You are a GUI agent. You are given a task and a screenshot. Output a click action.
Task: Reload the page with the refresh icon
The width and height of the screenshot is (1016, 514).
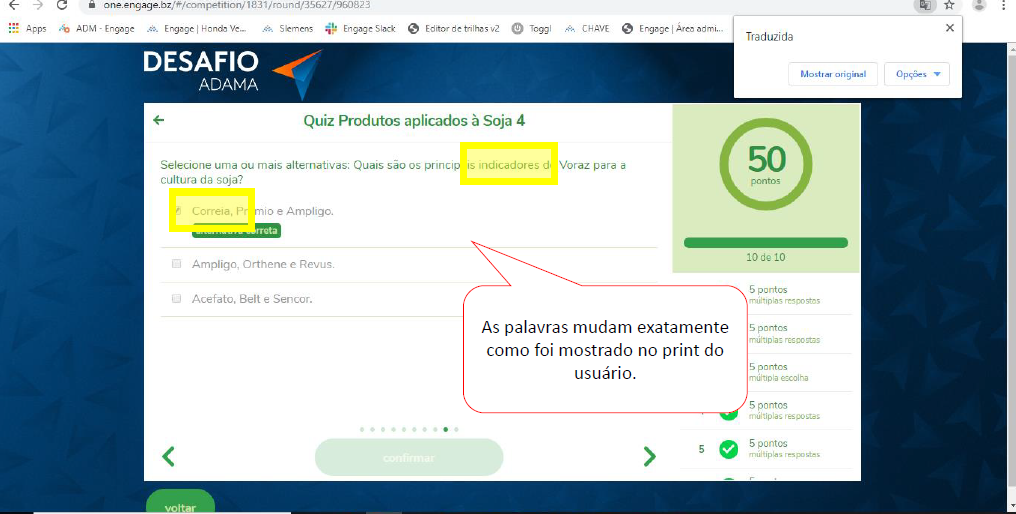click(62, 5)
